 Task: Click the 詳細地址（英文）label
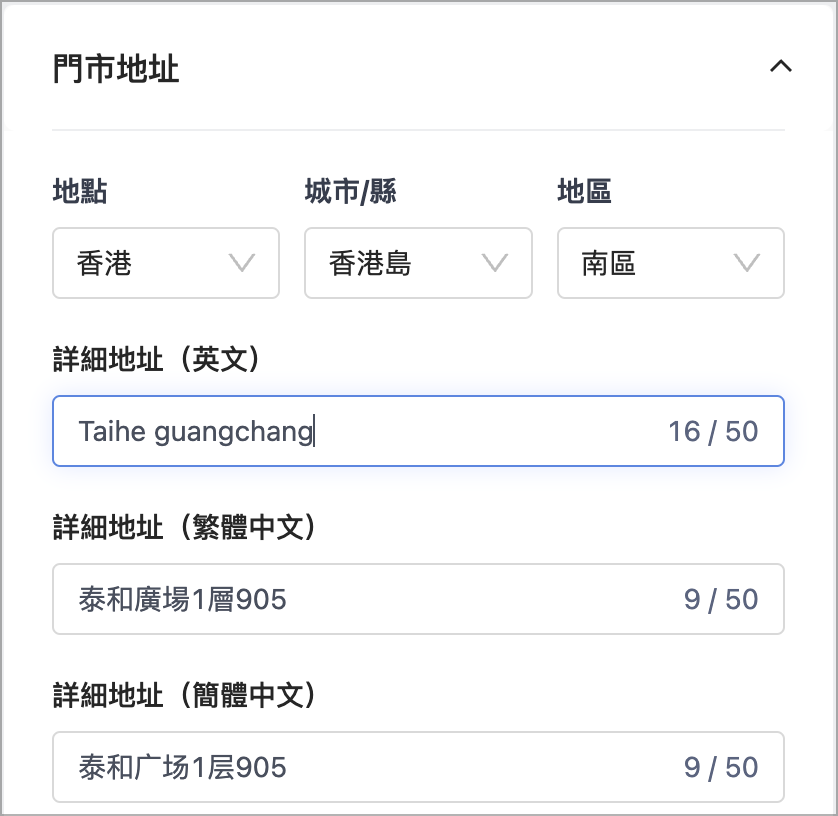pyautogui.click(x=156, y=359)
